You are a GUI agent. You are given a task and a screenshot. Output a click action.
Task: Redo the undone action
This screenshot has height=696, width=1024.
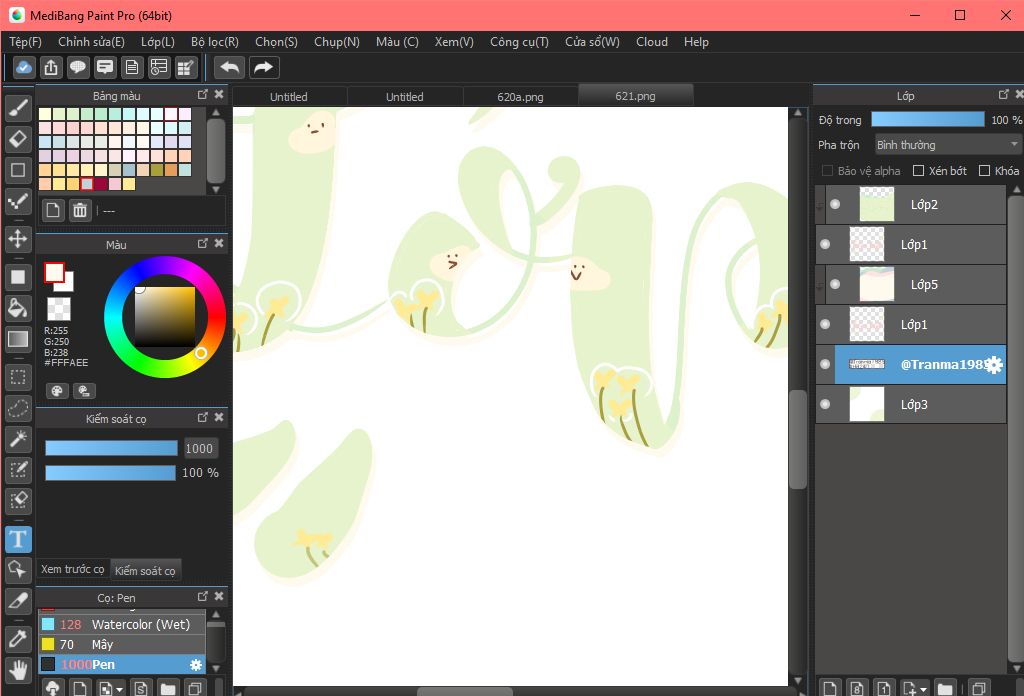point(263,67)
